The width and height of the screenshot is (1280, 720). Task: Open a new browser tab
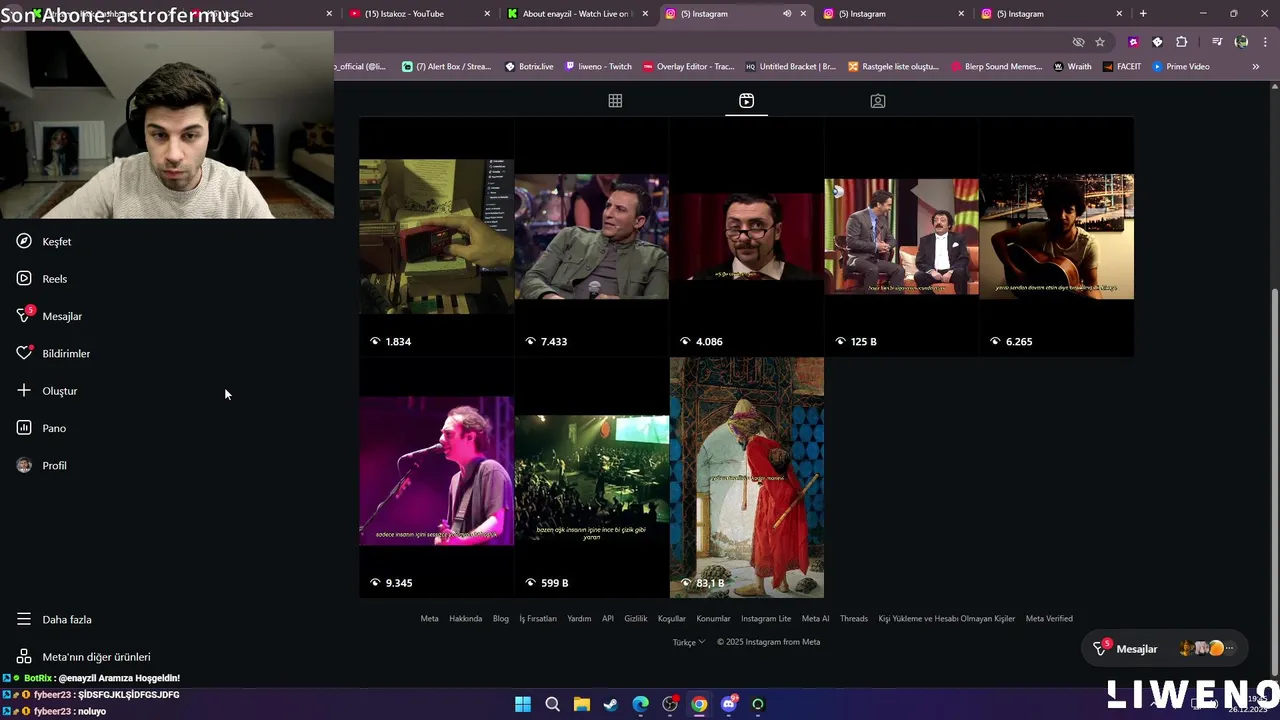tap(1143, 14)
